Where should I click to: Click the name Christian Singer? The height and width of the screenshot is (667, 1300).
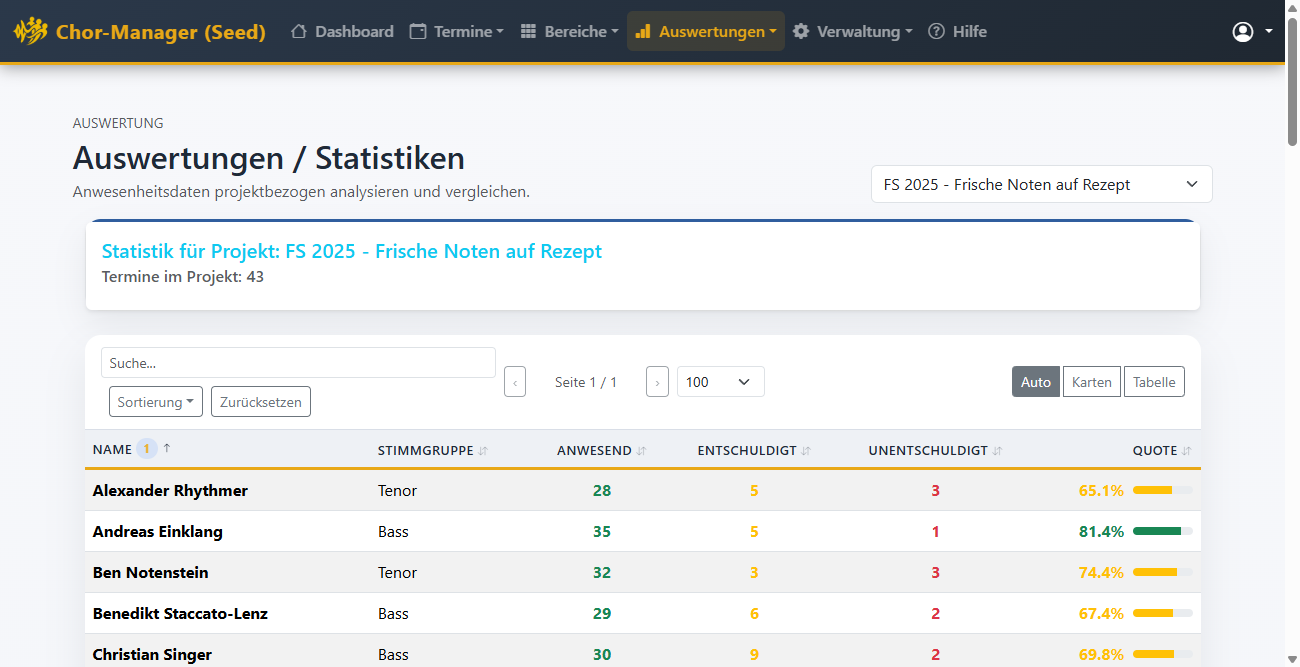pyautogui.click(x=153, y=655)
